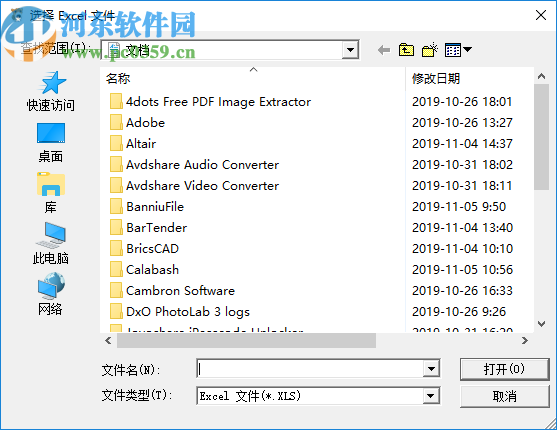557x430 pixels.
Task: Select the Avdshare Video Converter folder name
Action: (x=202, y=186)
